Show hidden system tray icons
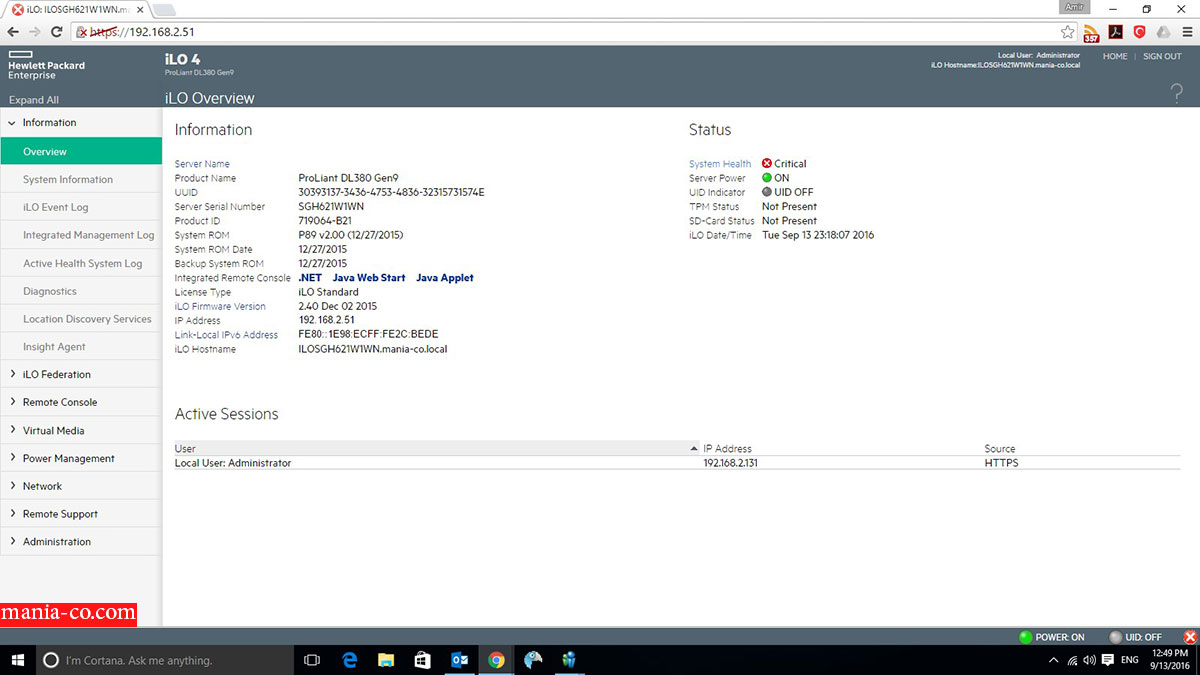1200x675 pixels. [x=1054, y=660]
